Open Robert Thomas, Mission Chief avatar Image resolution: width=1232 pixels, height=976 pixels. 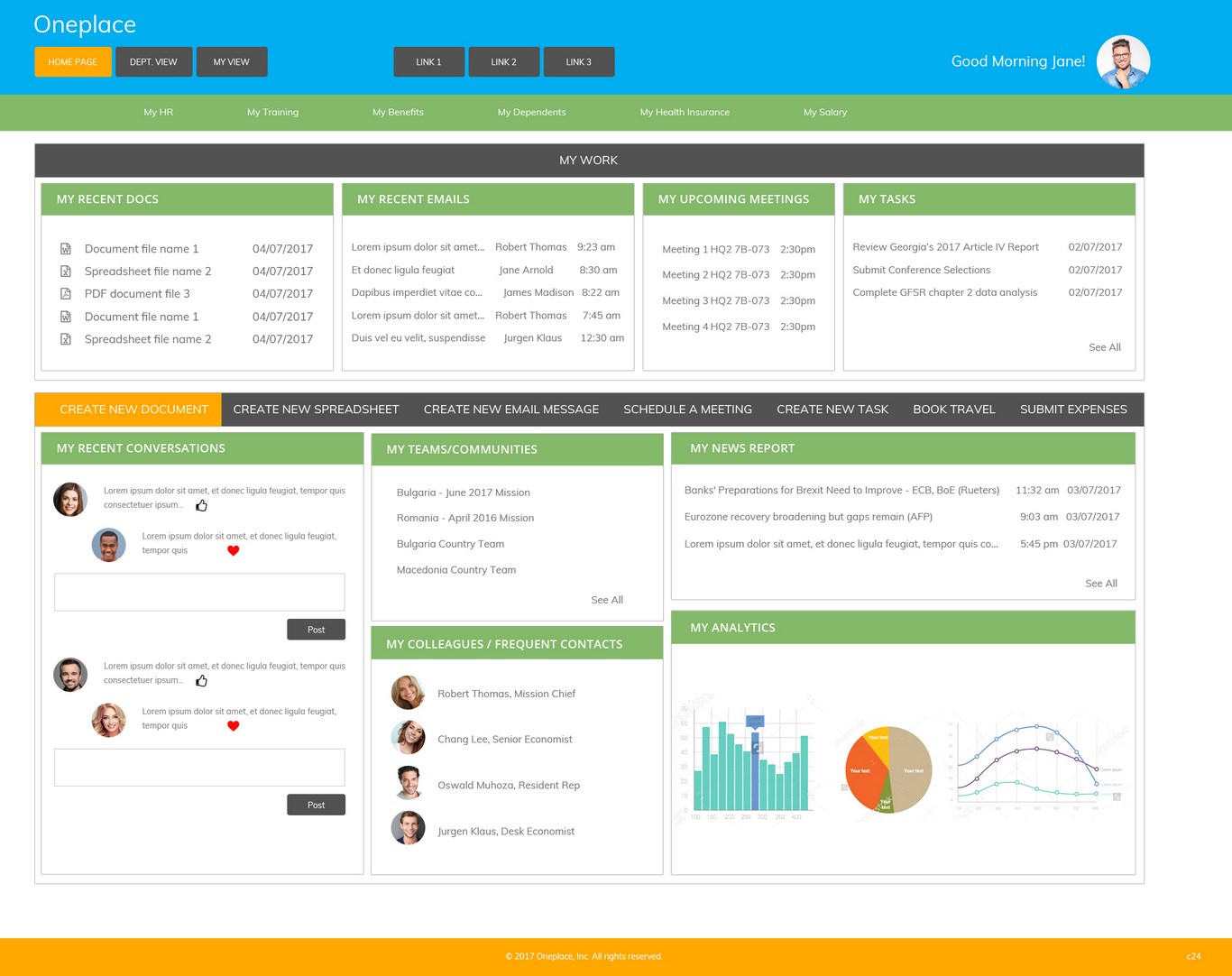(408, 693)
